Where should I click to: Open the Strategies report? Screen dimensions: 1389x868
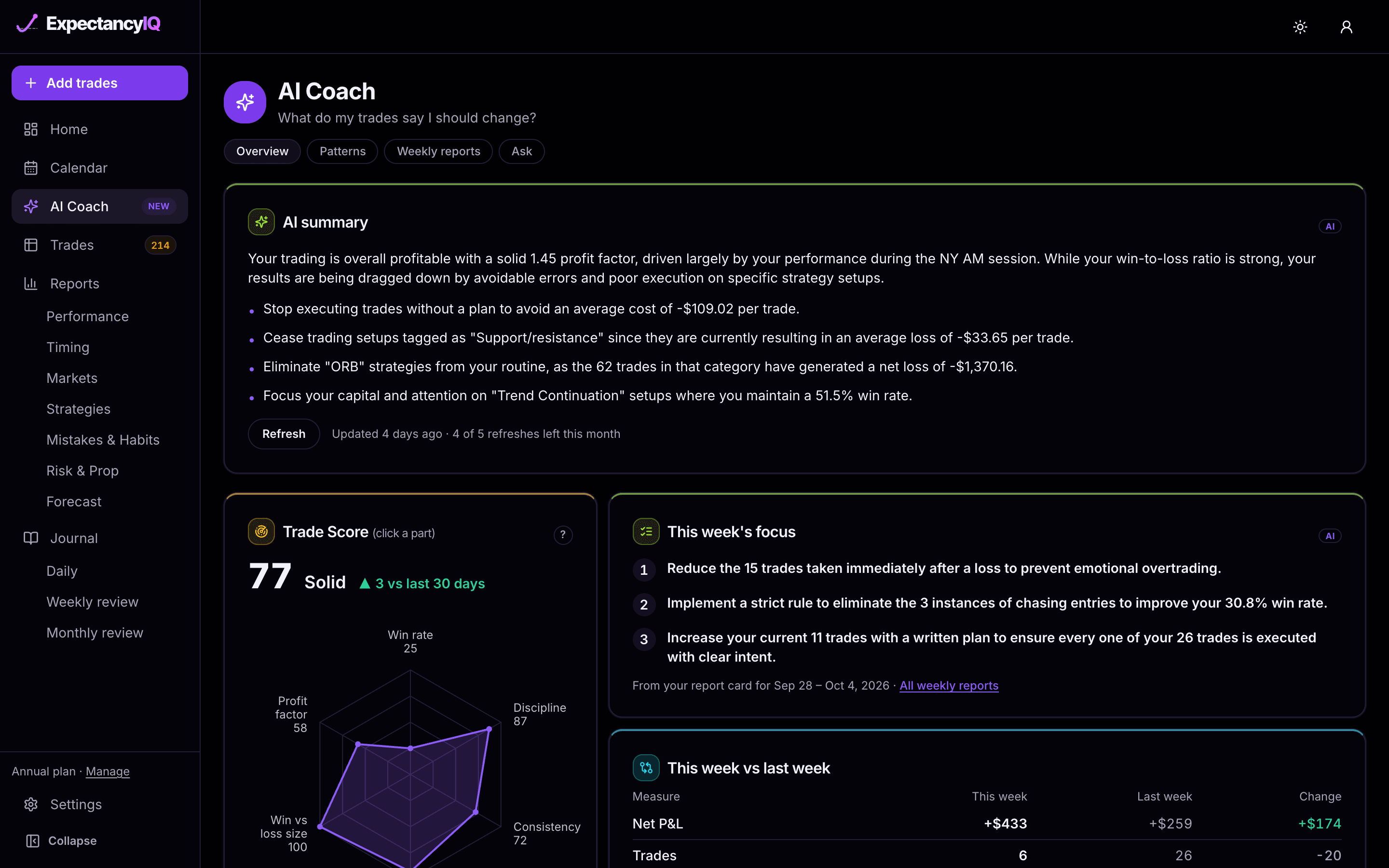(x=79, y=409)
